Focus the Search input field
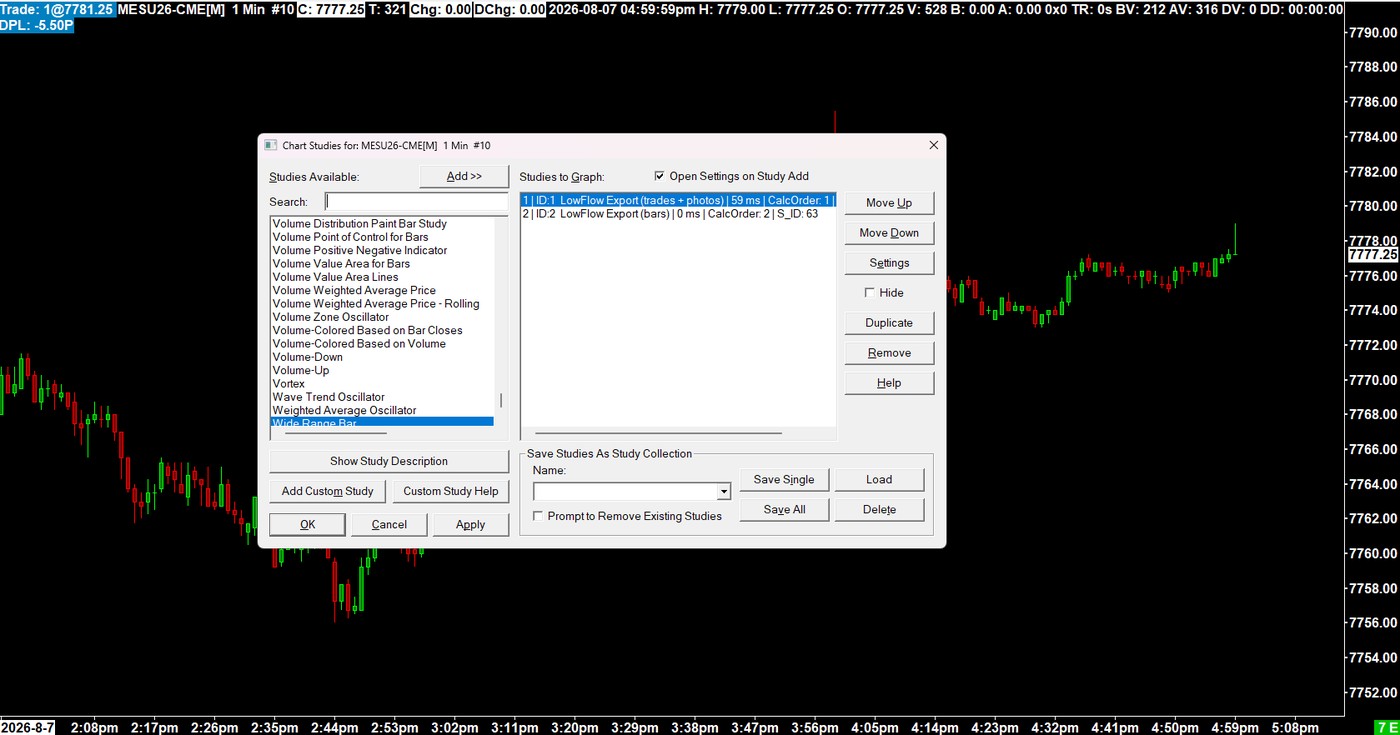The height and width of the screenshot is (735, 1400). (x=416, y=202)
